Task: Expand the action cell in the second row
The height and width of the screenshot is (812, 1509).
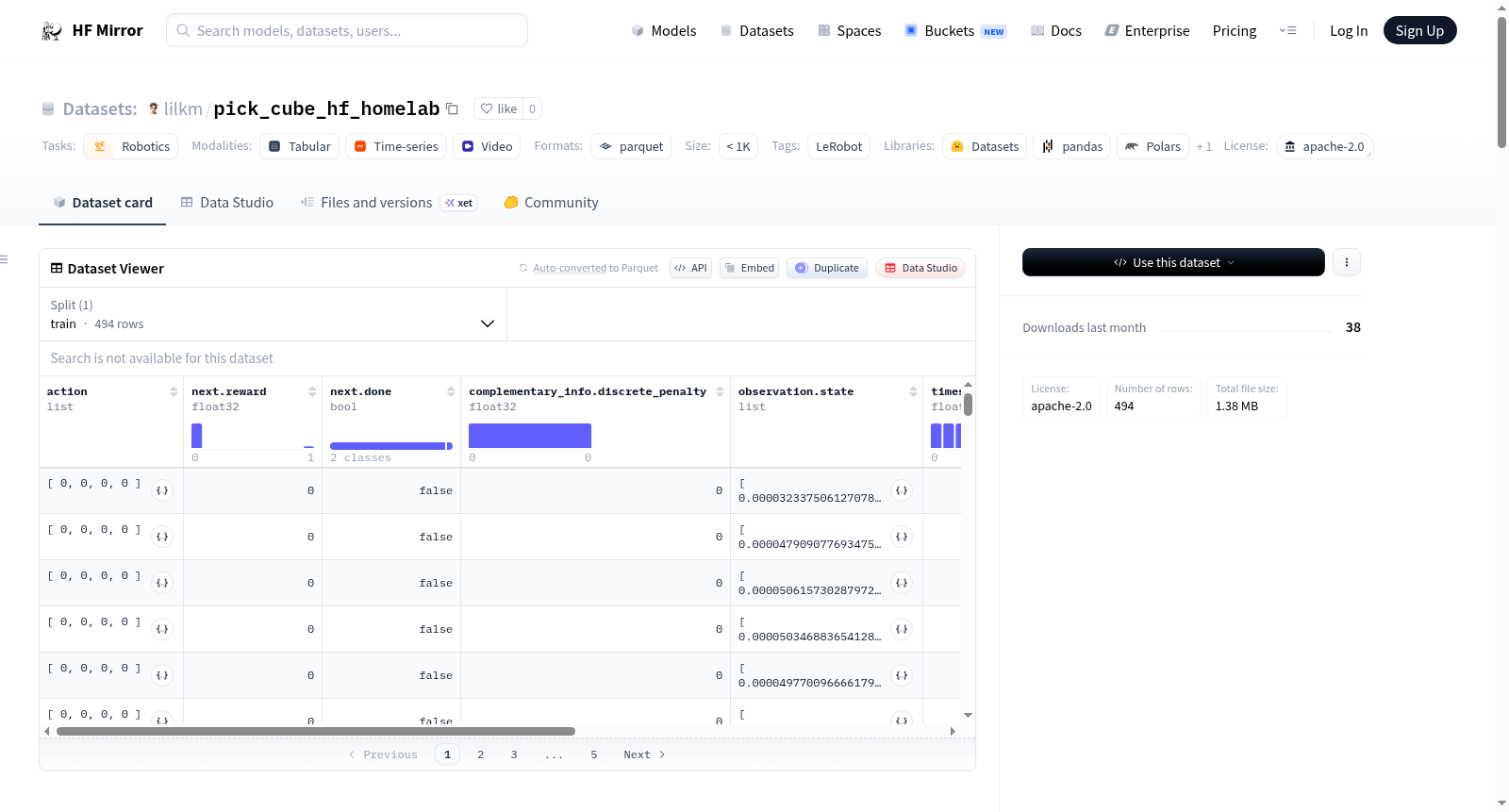Action: point(162,537)
